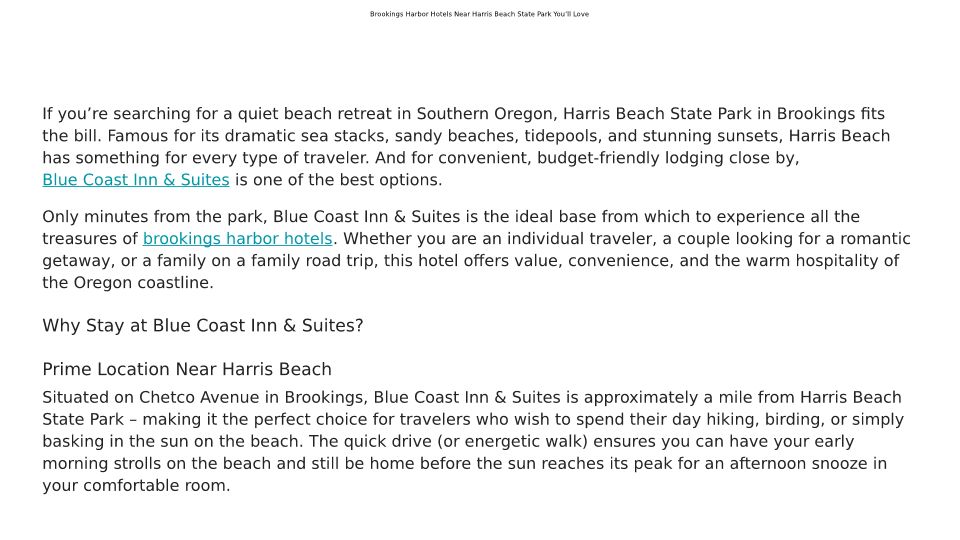Click the page title at the top

point(479,14)
